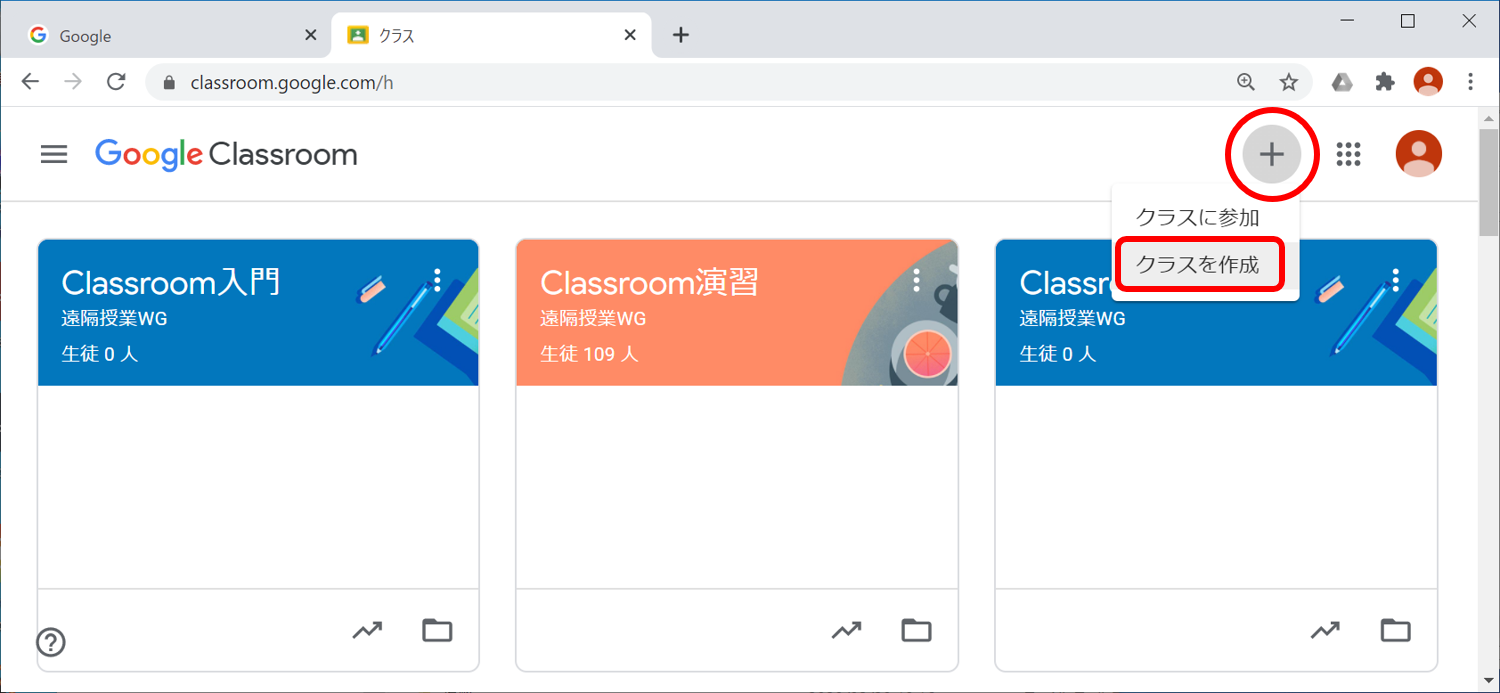Reload the Classroom page
1500x693 pixels.
[116, 82]
